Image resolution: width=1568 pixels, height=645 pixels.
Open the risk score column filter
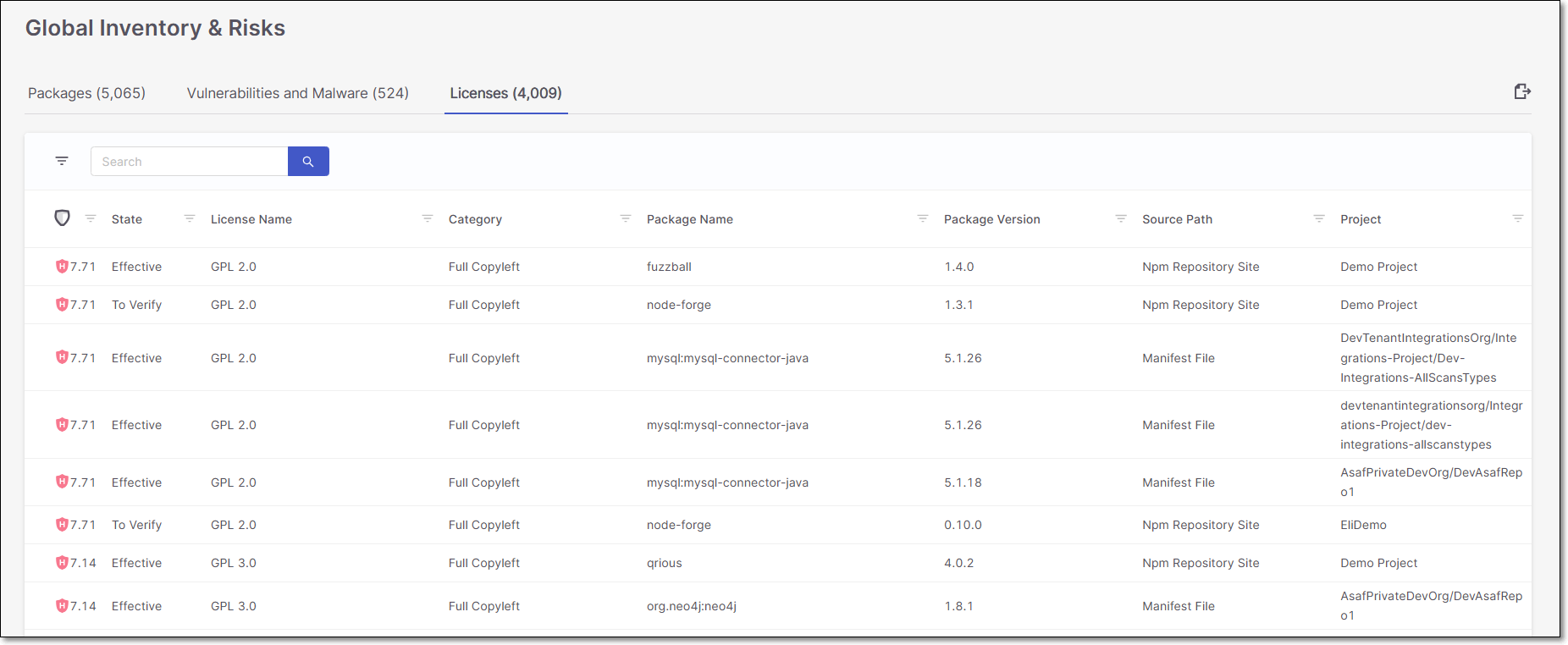pos(91,218)
